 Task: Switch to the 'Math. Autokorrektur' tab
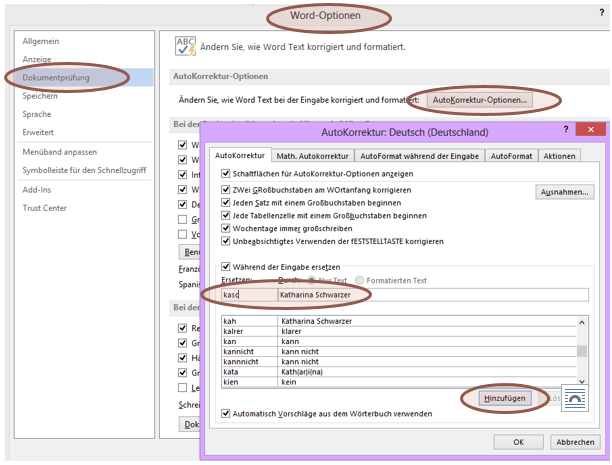tap(312, 156)
